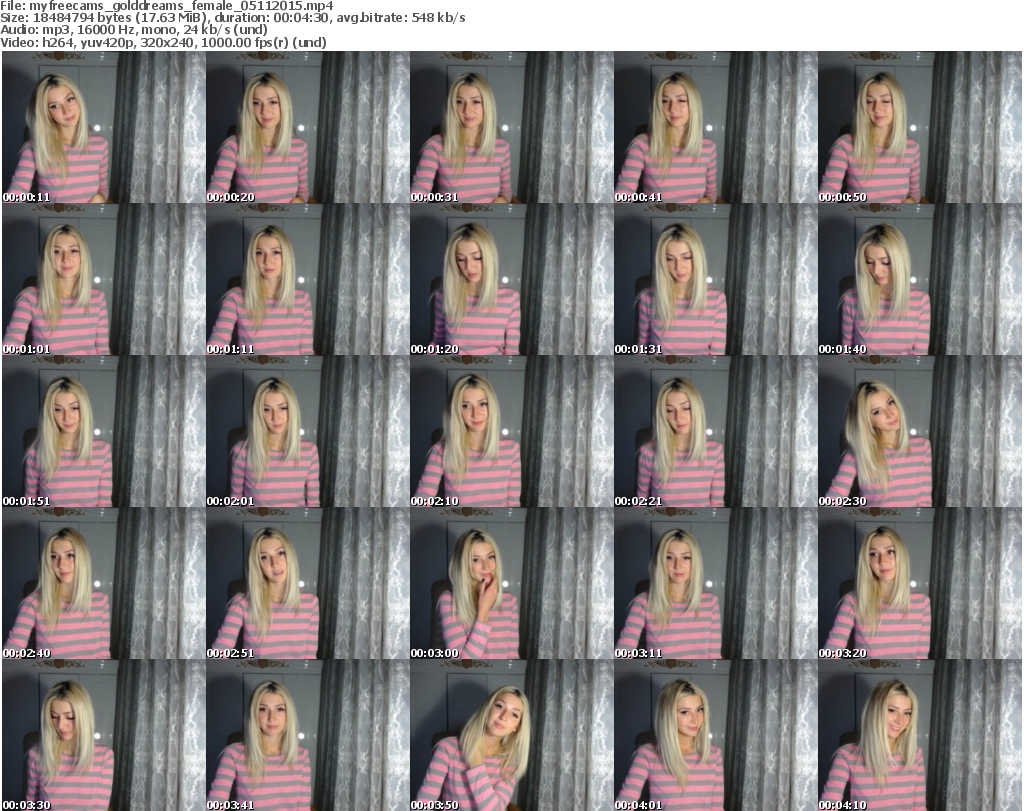Pick the frame at 00:02:40
Image resolution: width=1024 pixels, height=811 pixels.
pos(103,584)
